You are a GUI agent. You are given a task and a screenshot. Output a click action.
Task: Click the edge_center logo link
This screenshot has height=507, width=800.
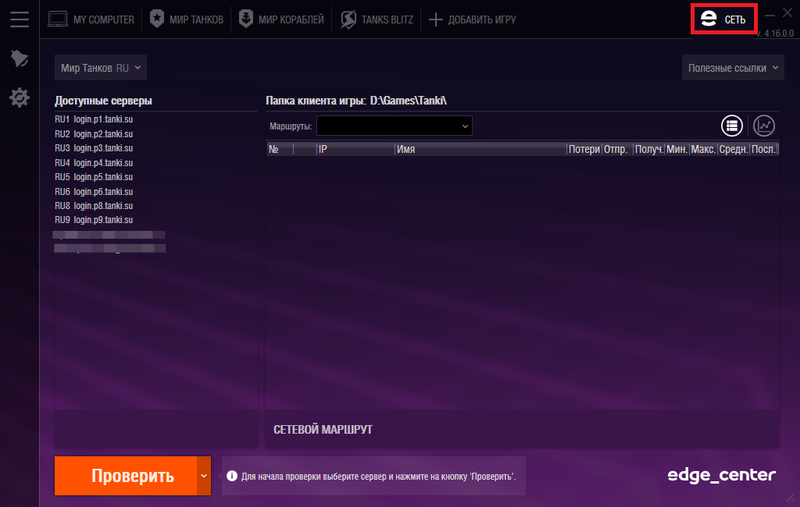[721, 475]
